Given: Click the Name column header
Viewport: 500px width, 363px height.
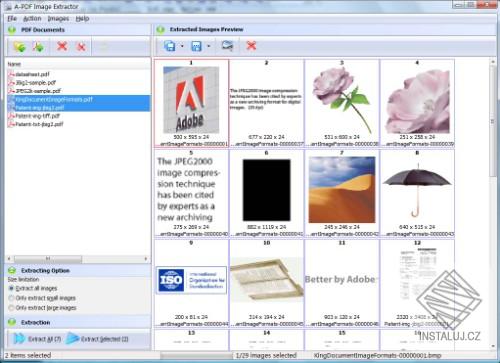Looking at the screenshot, I should (x=78, y=64).
